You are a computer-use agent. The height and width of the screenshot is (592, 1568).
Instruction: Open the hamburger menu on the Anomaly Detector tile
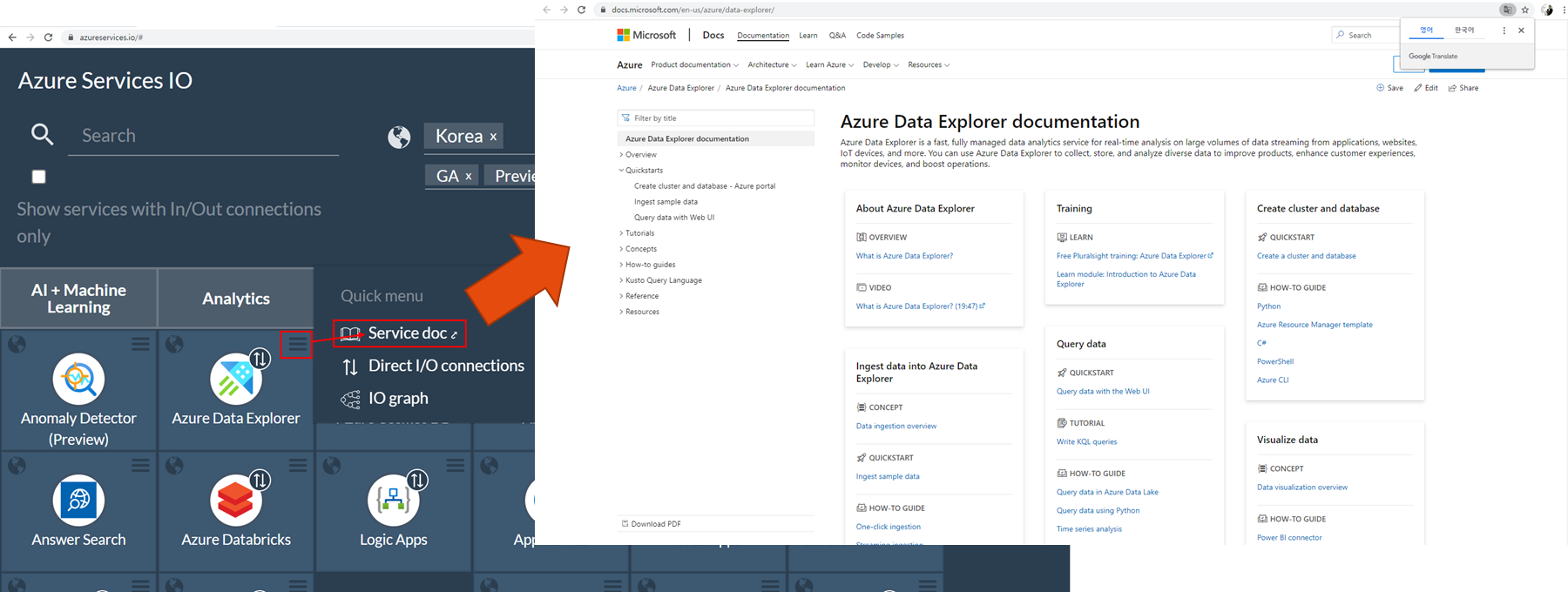pos(140,345)
